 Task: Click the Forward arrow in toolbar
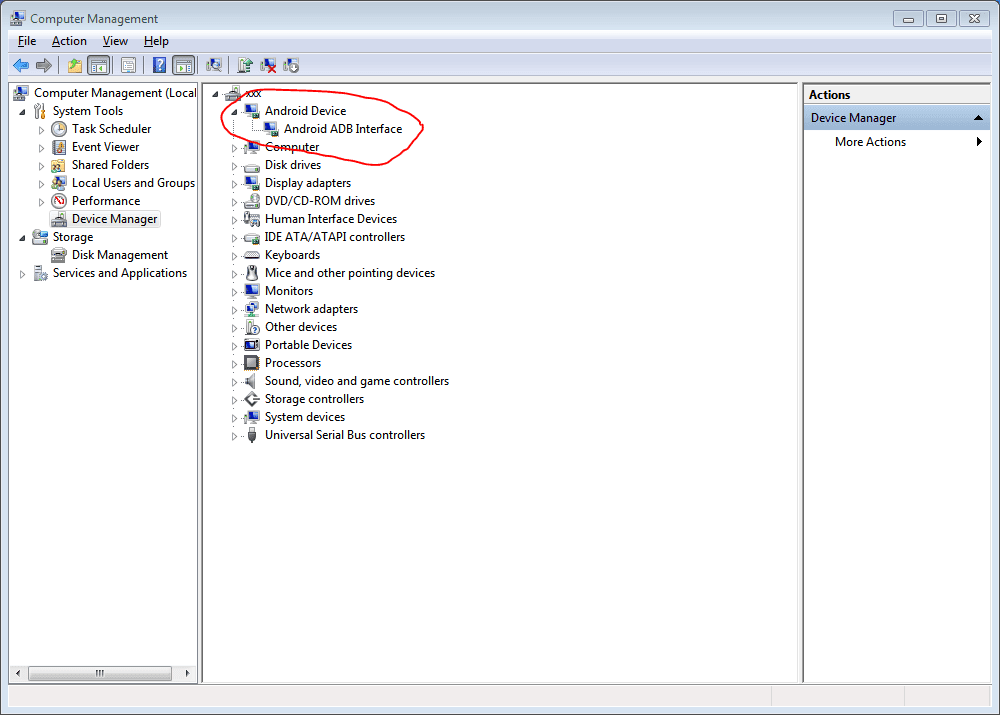point(44,65)
